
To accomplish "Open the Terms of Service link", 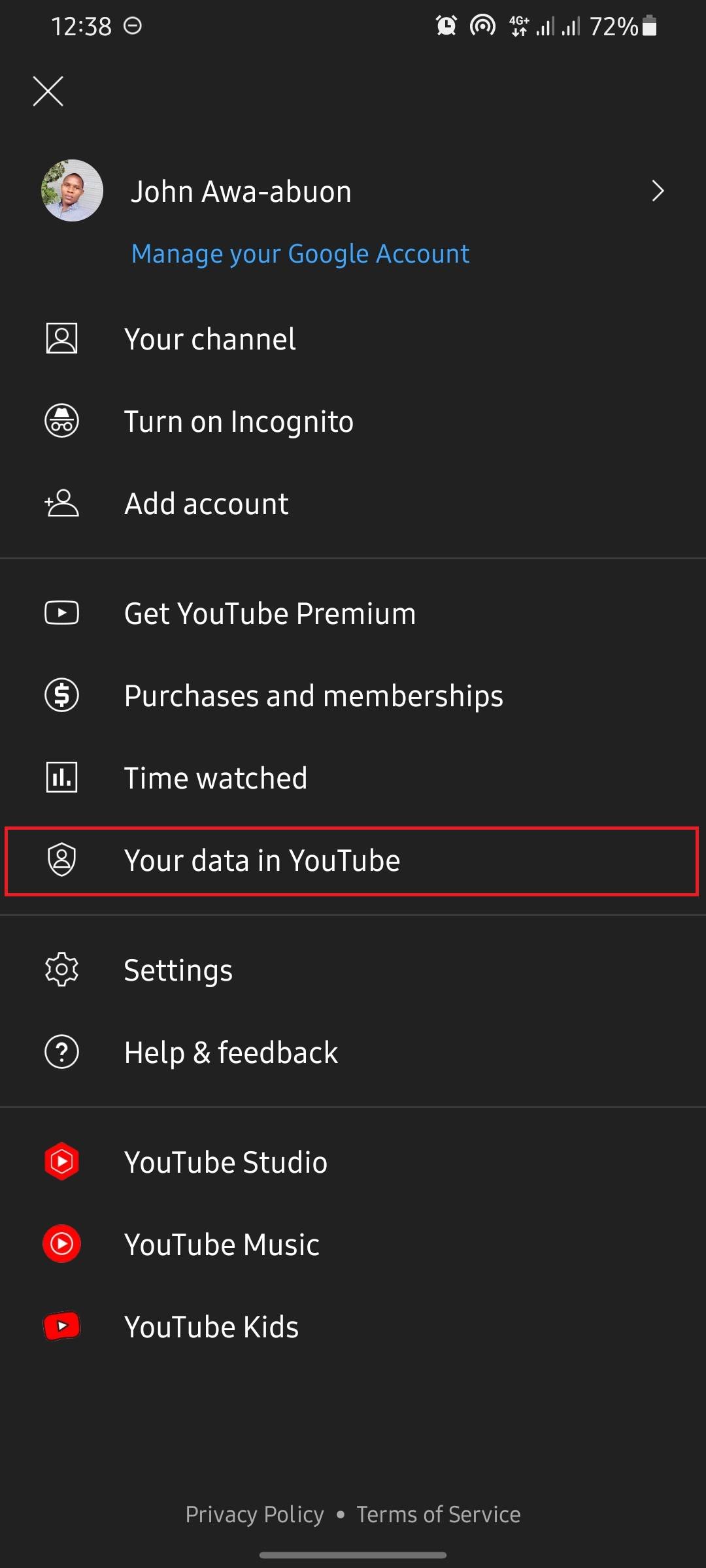I will click(439, 1514).
